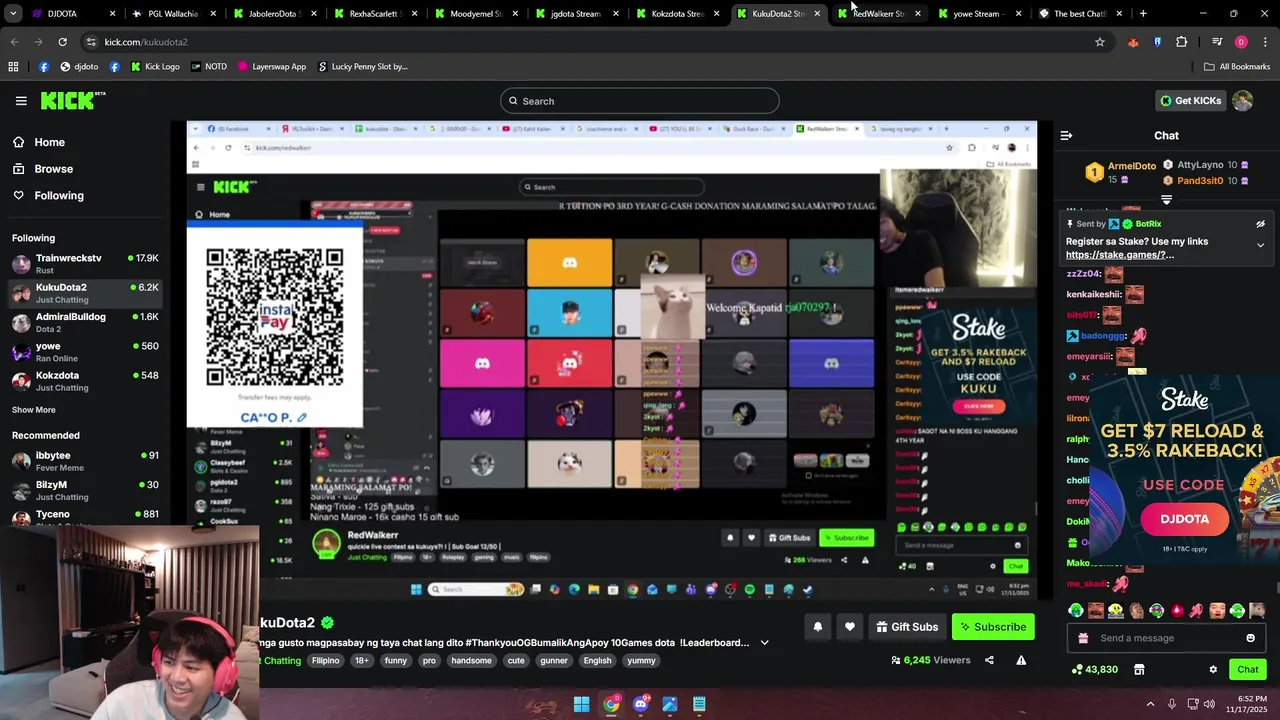
Task: Expand the gift leaderboard chevron
Action: (1166, 200)
